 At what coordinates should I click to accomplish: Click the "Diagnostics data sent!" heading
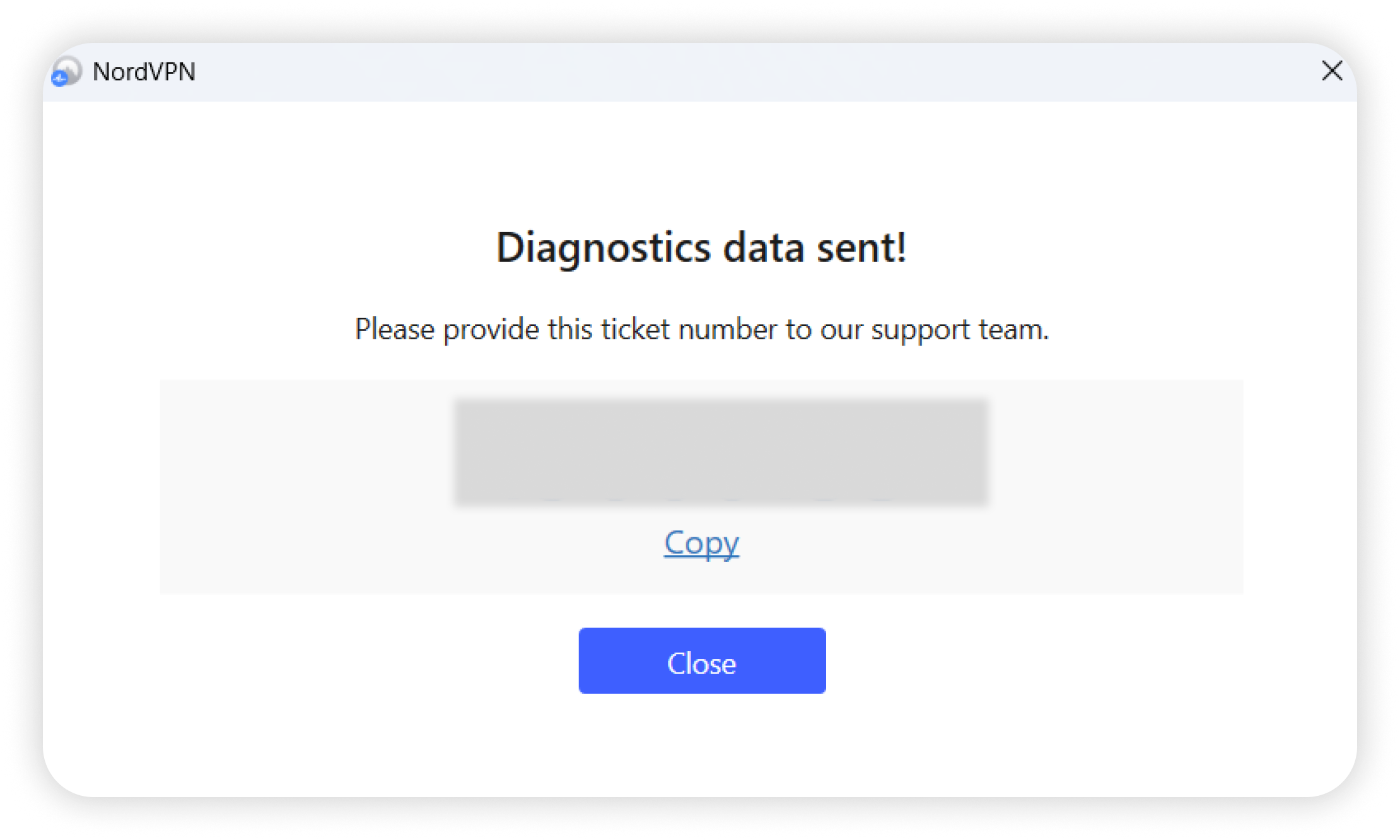pos(701,247)
